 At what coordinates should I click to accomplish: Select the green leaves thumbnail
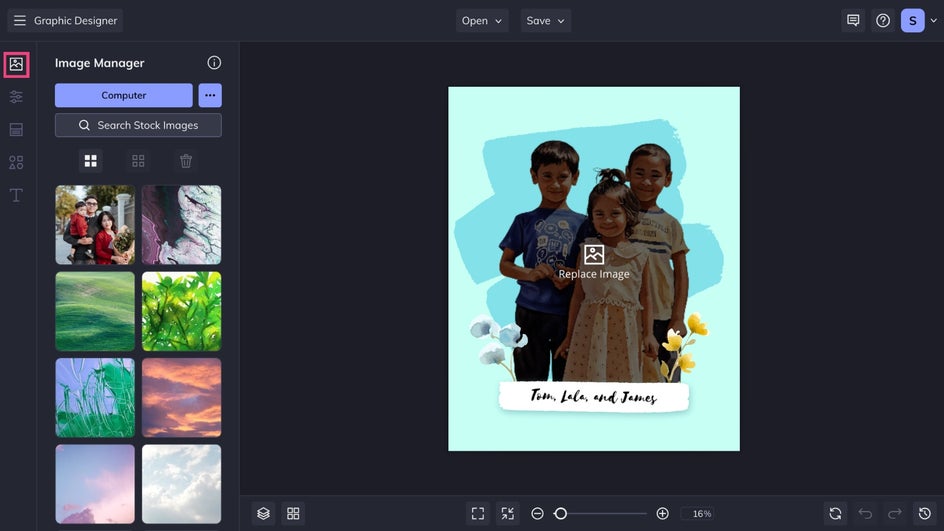tap(181, 311)
